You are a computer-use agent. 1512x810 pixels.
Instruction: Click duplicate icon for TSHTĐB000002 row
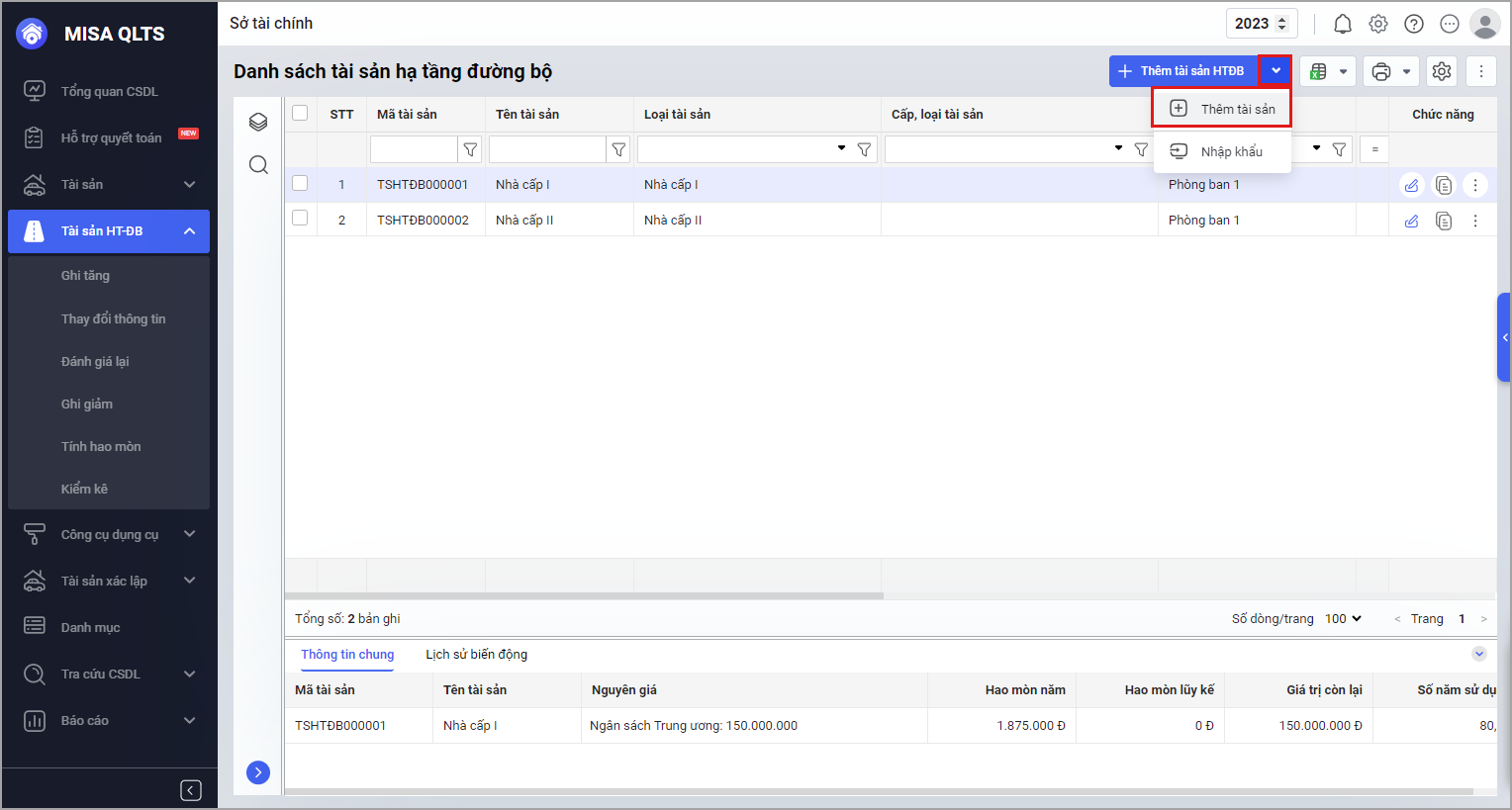[x=1444, y=221]
